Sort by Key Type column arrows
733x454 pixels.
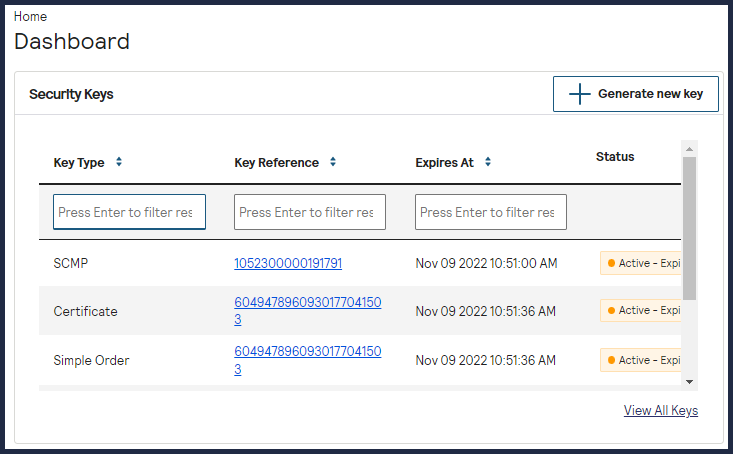(119, 162)
